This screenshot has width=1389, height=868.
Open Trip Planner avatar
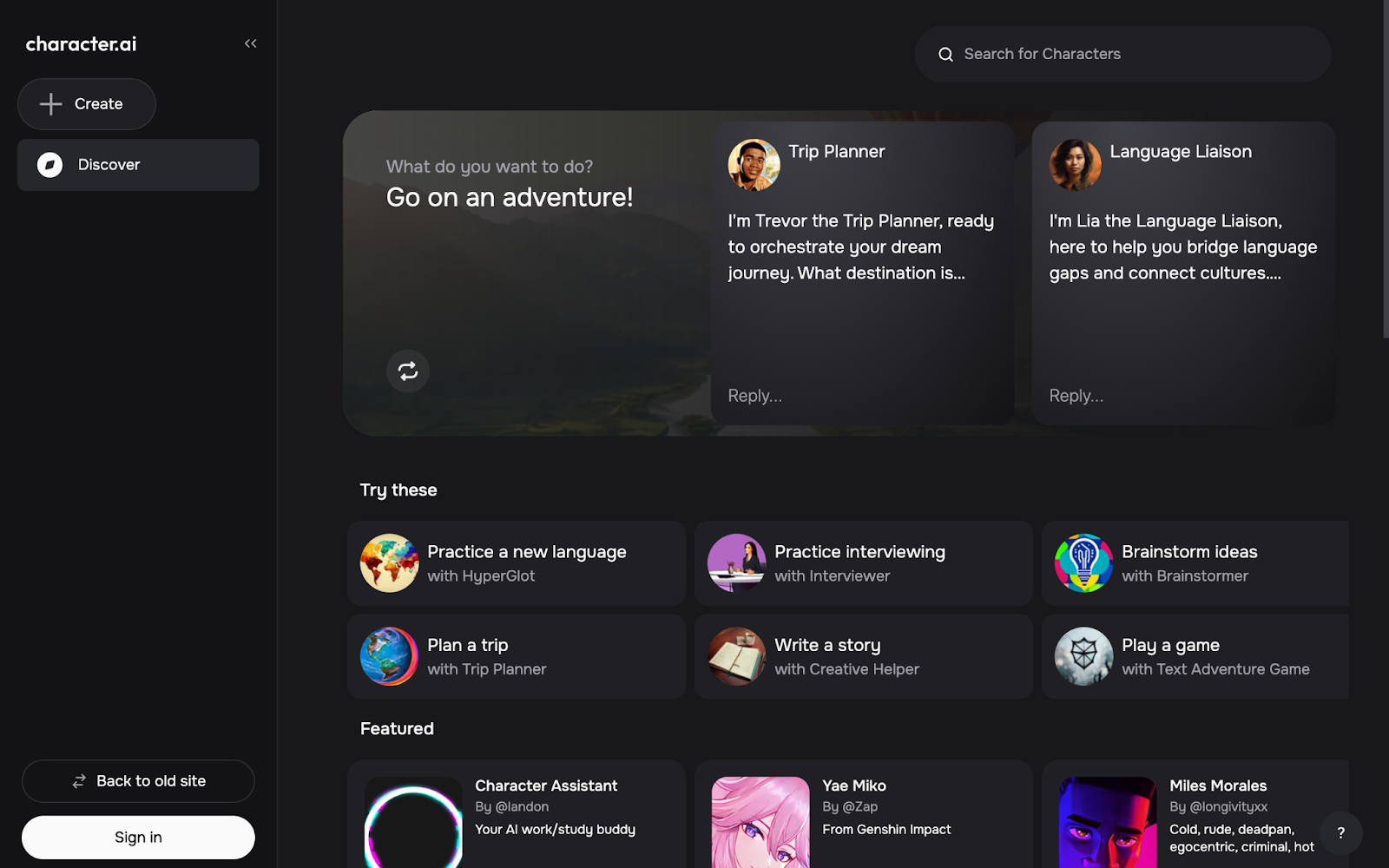tap(754, 165)
